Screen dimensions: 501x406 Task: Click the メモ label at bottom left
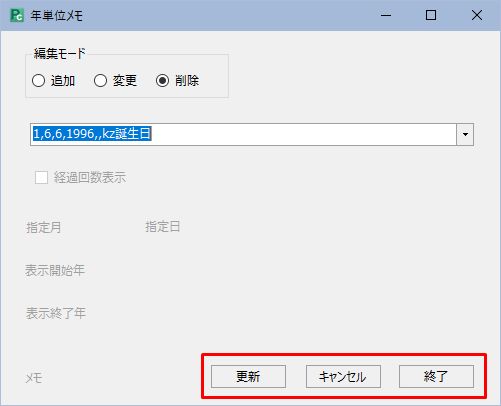[x=34, y=378]
